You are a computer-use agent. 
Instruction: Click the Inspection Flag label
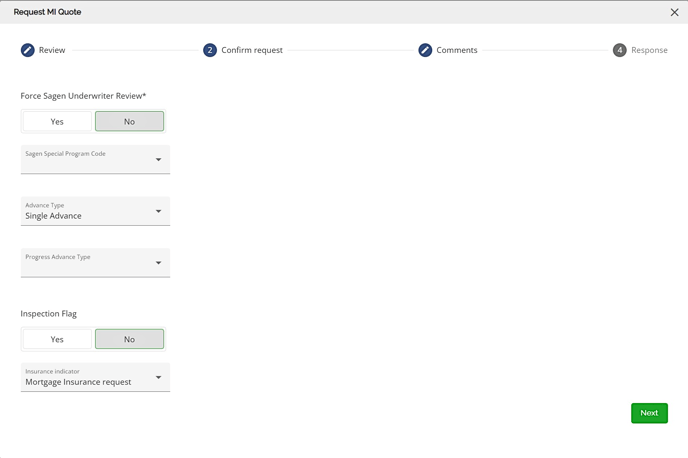tap(48, 314)
